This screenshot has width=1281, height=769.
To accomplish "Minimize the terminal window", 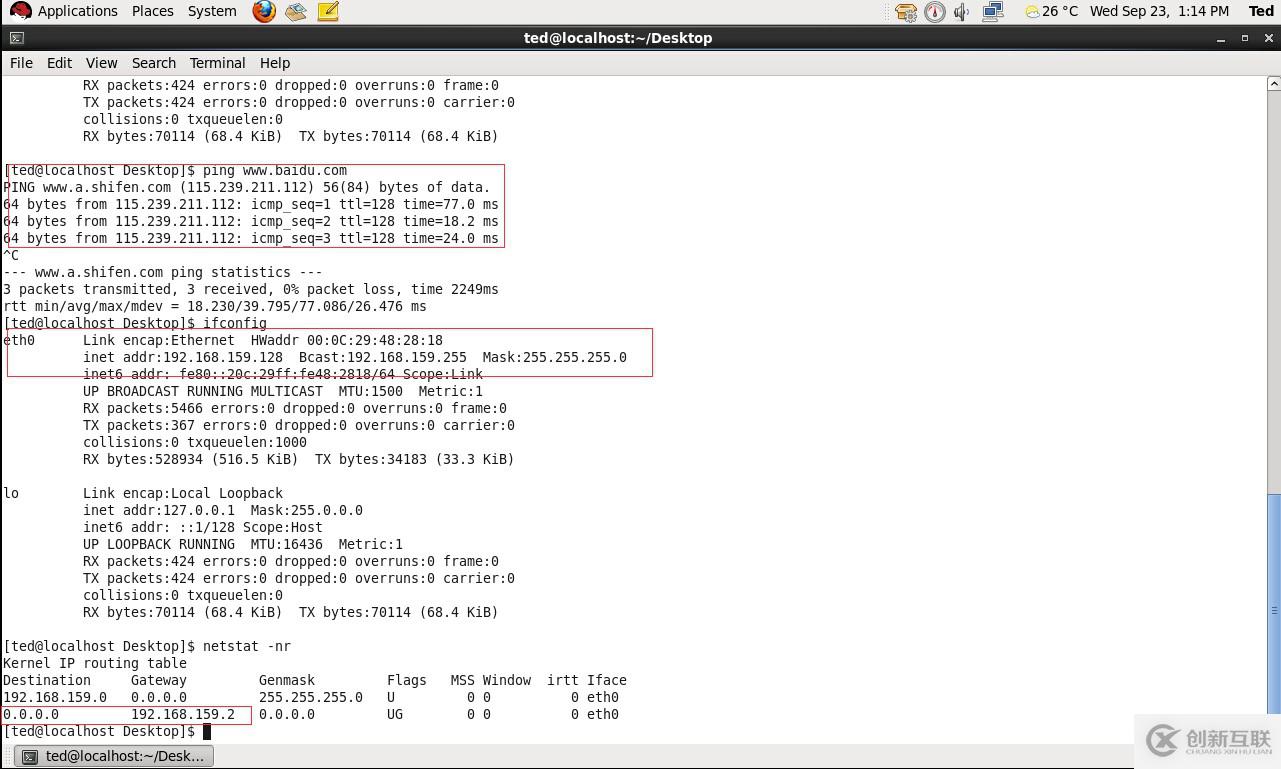I will tap(1221, 38).
